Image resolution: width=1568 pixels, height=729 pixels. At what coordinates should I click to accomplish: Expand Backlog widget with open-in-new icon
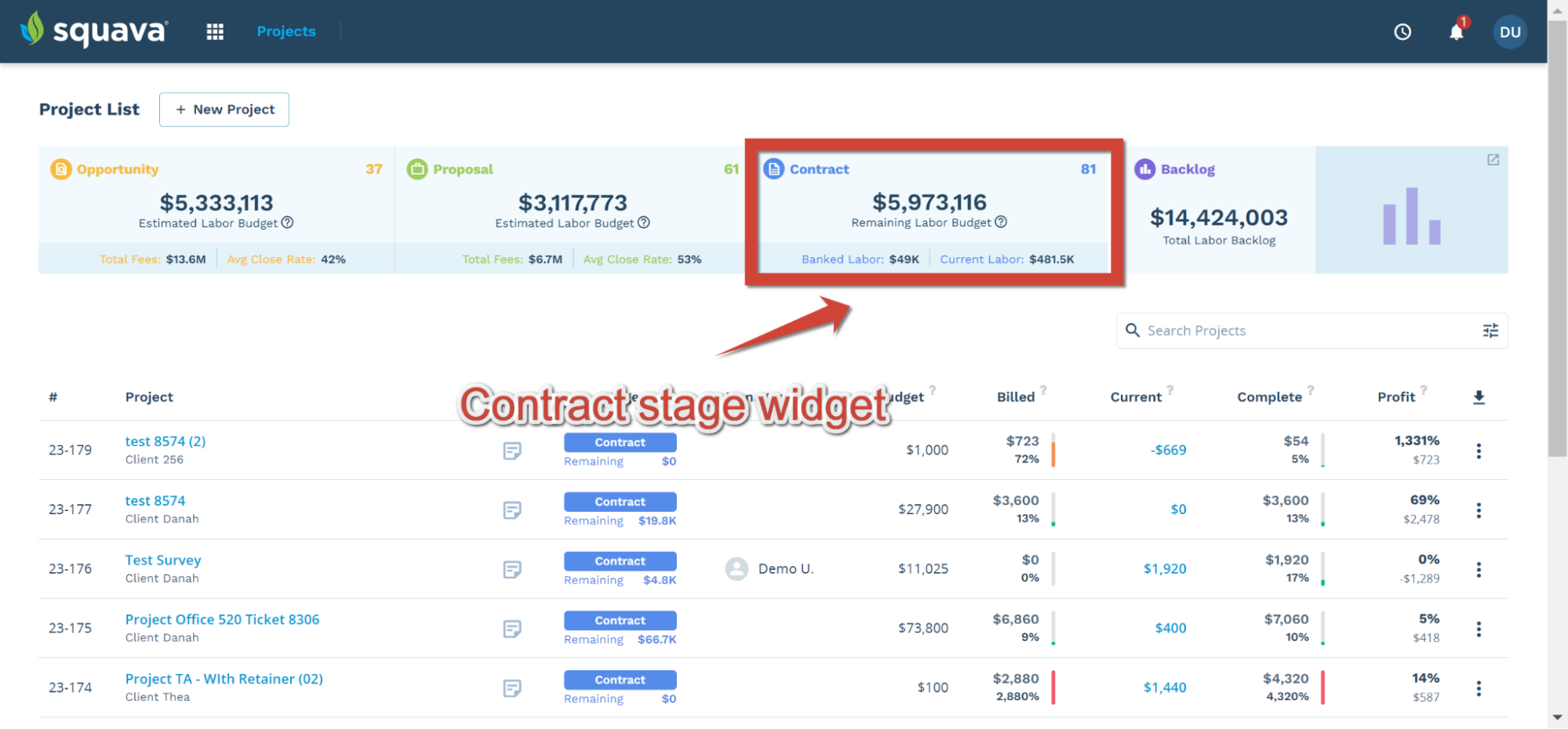(1493, 160)
